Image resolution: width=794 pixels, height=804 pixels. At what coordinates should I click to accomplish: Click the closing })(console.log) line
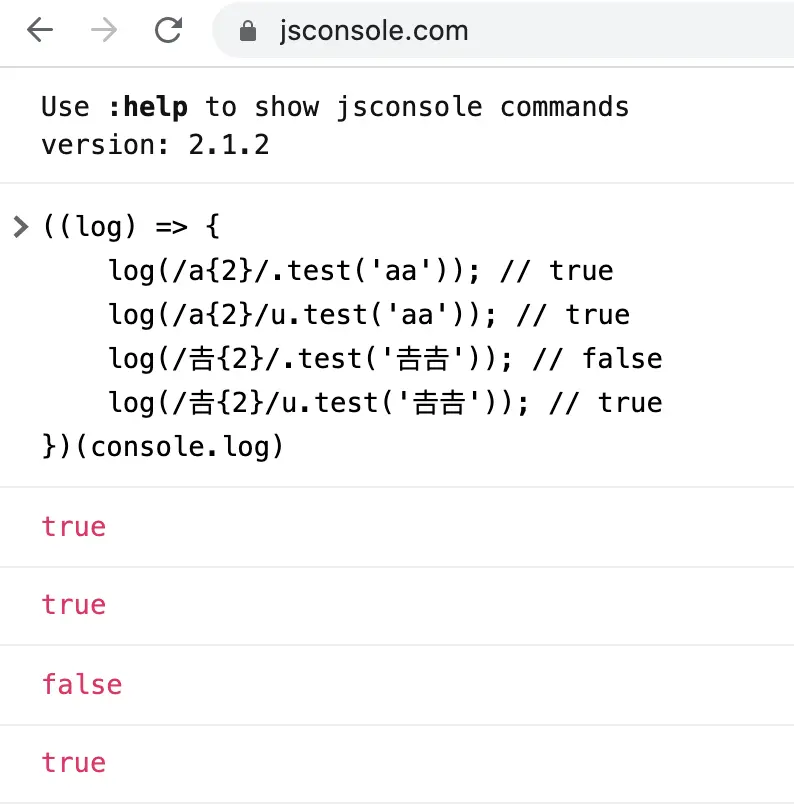pos(163,446)
